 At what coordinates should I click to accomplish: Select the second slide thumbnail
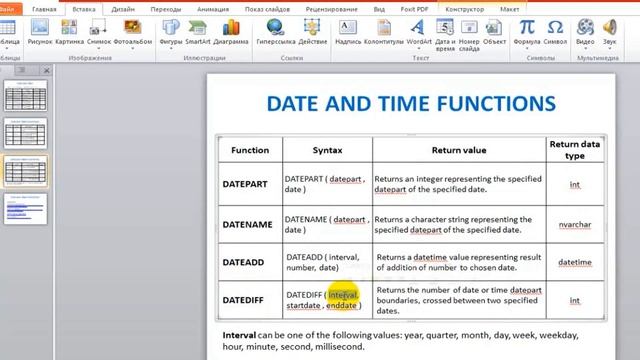tap(25, 133)
